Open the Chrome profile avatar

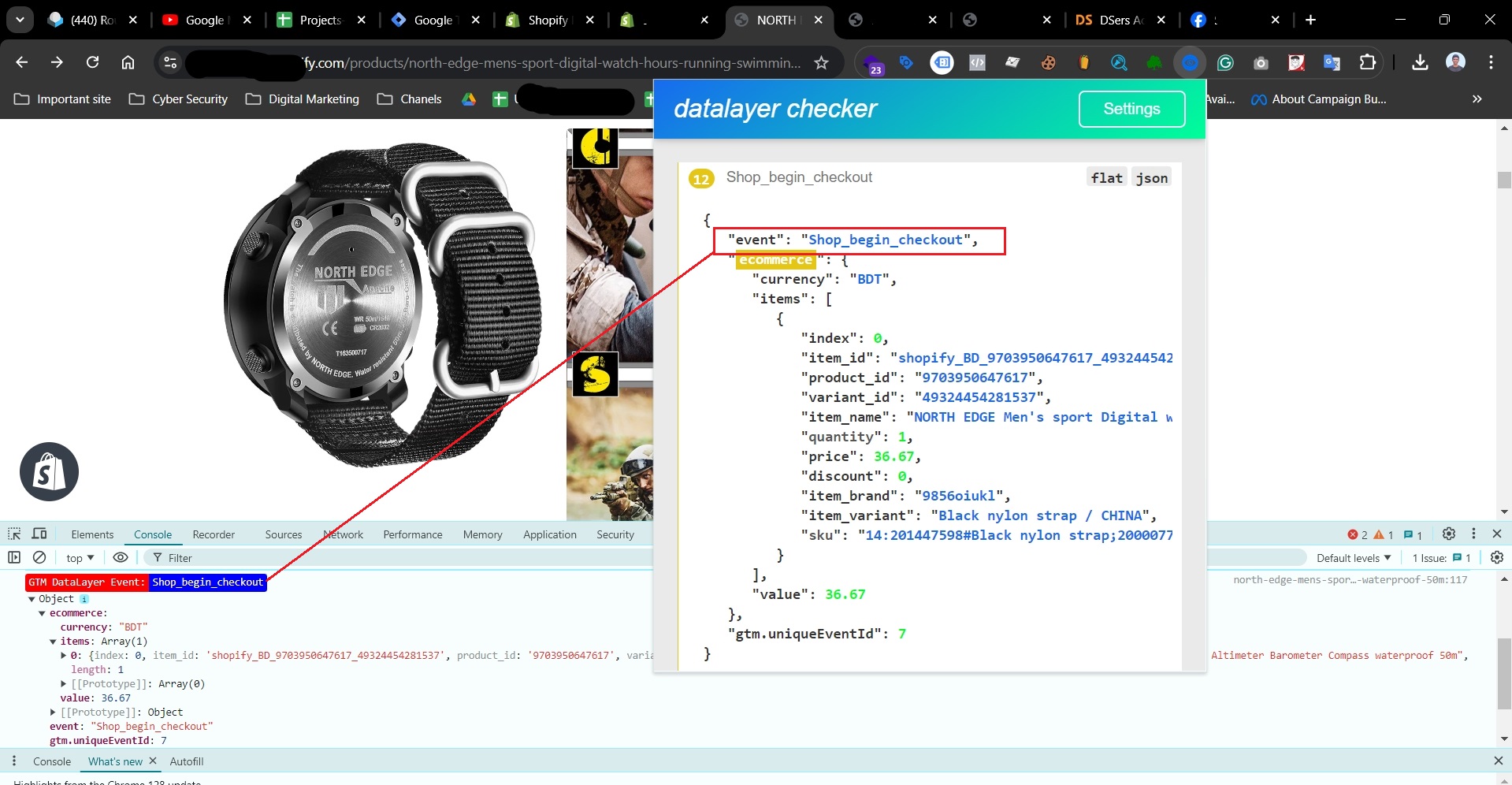tap(1455, 62)
